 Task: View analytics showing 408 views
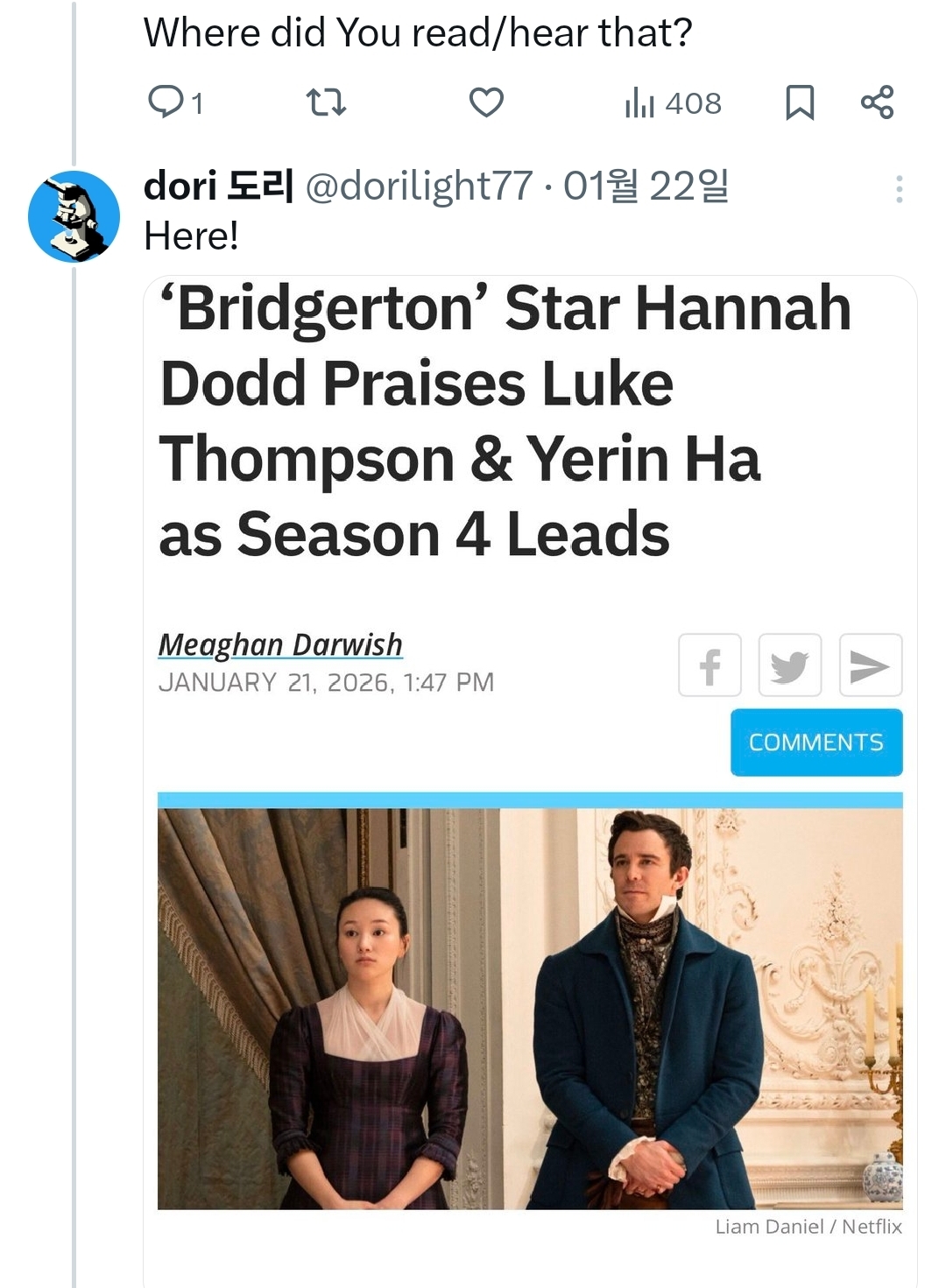(674, 103)
